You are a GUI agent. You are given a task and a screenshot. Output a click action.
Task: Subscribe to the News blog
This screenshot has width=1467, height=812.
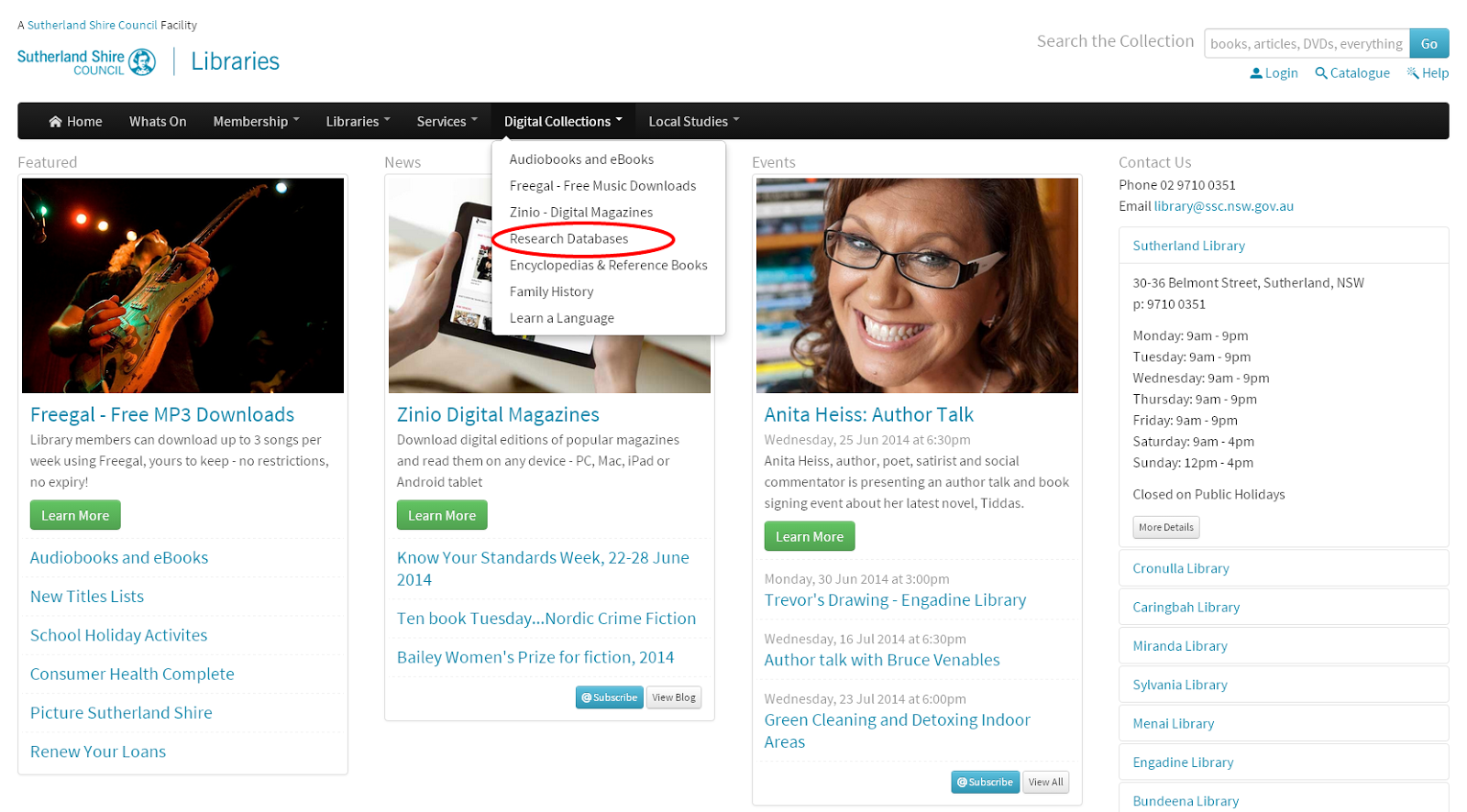pos(610,697)
